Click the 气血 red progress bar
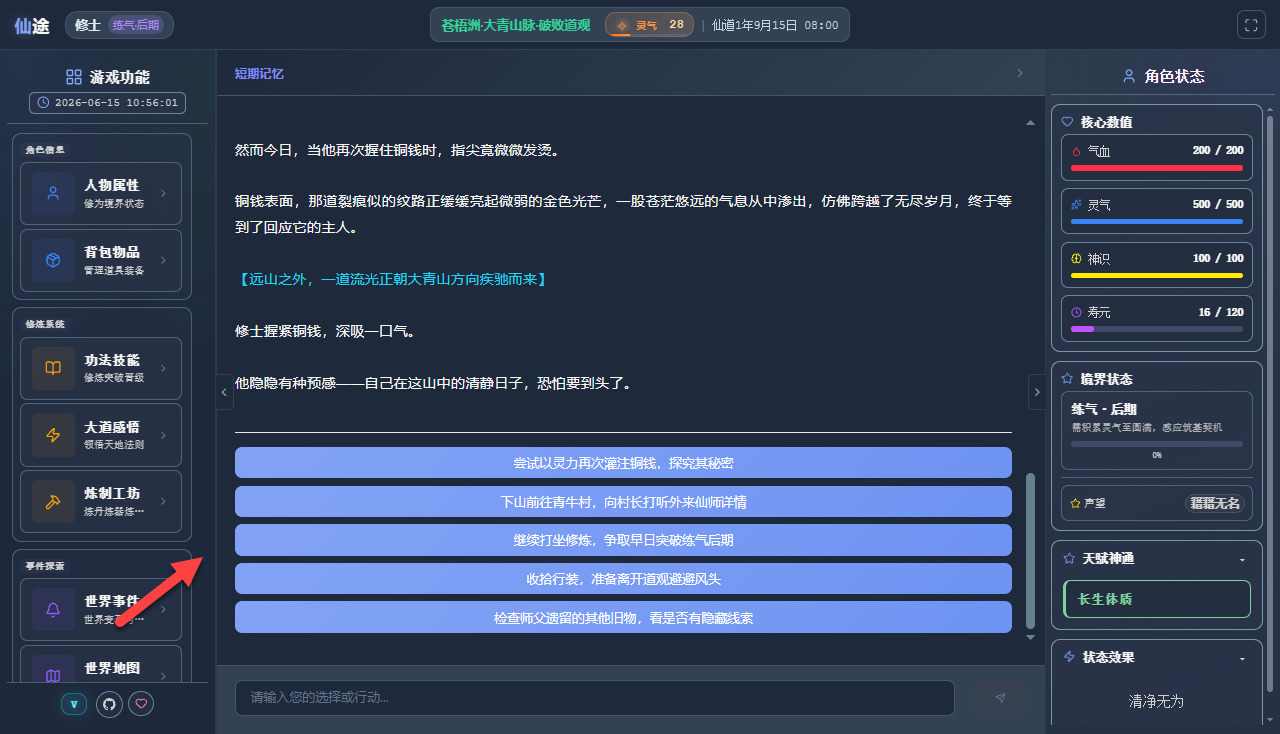The image size is (1280, 734). point(1157,168)
